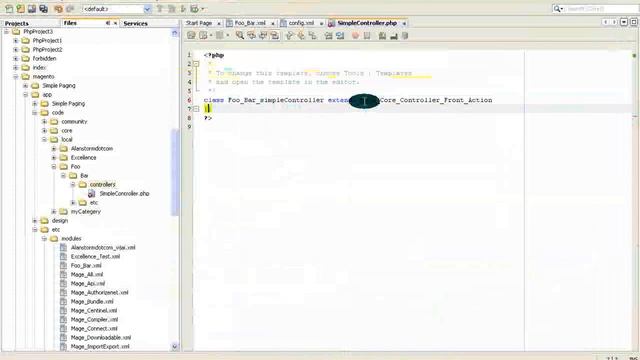The height and width of the screenshot is (360, 640).
Task: Show the opened documents list dropdown
Action: pos(624,22)
